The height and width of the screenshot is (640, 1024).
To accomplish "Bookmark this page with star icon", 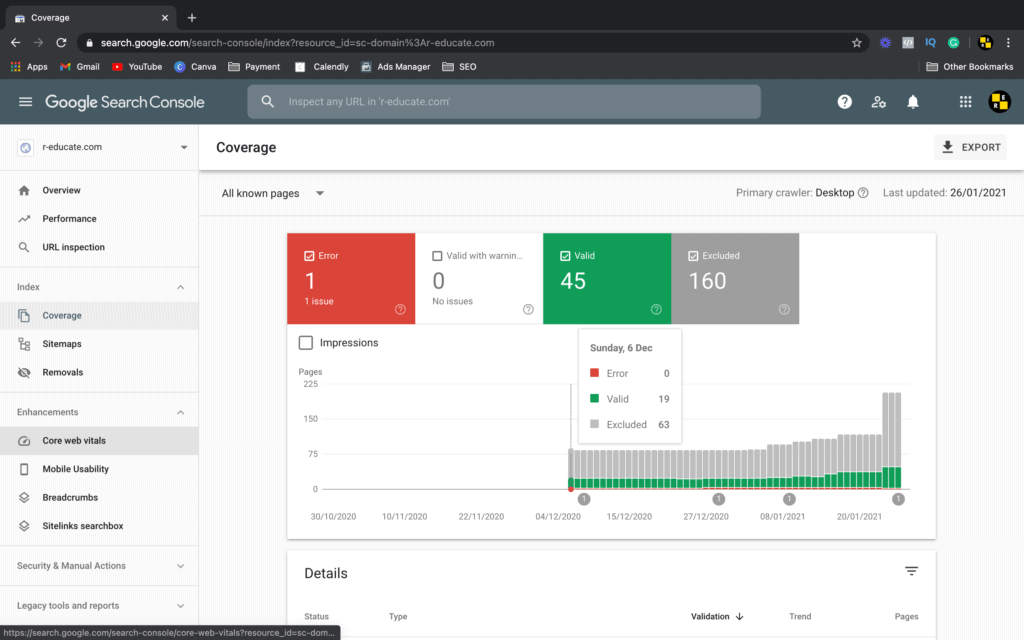I will click(x=857, y=43).
